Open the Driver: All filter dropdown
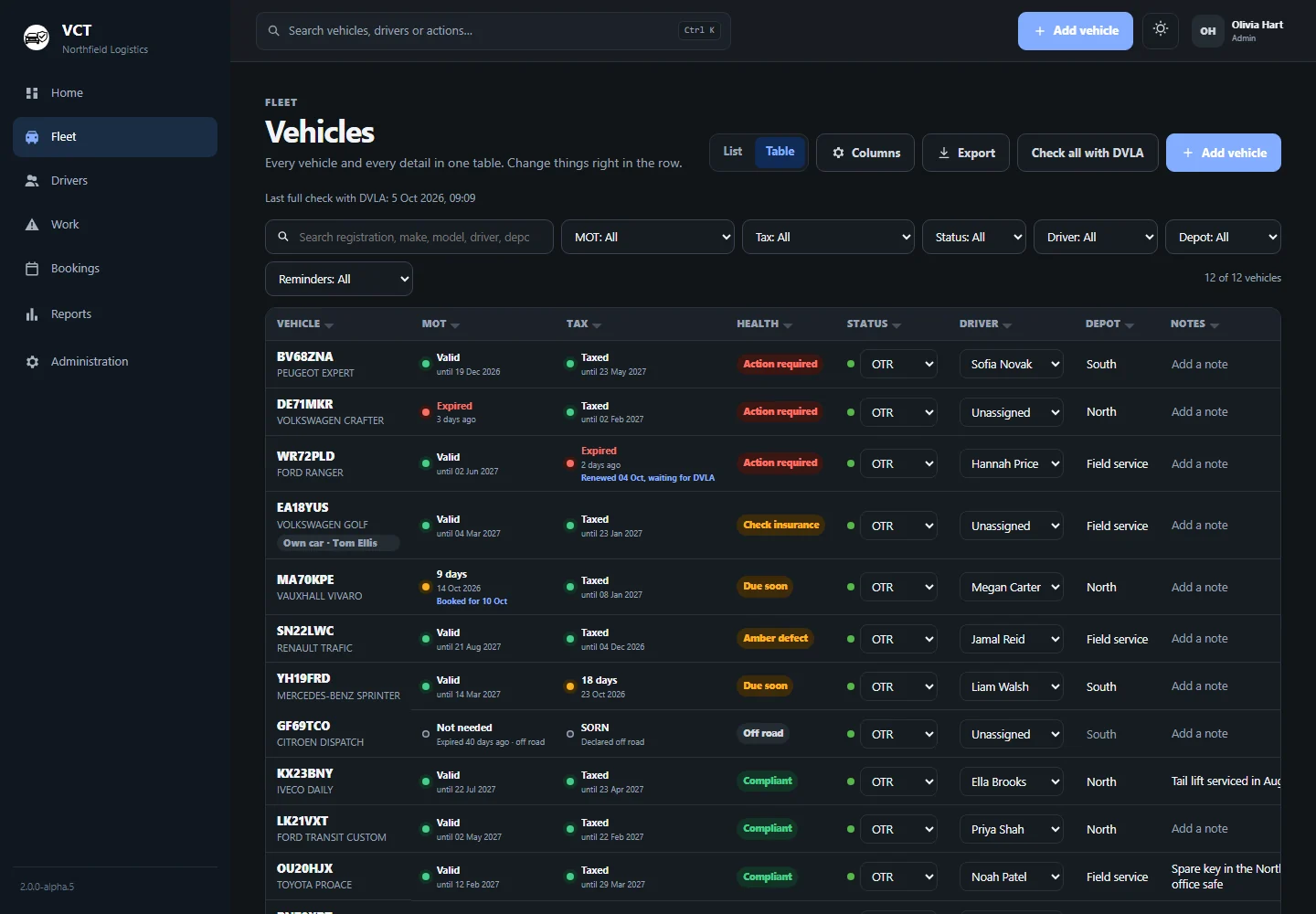Screen dimensions: 1316x914 coord(1096,237)
